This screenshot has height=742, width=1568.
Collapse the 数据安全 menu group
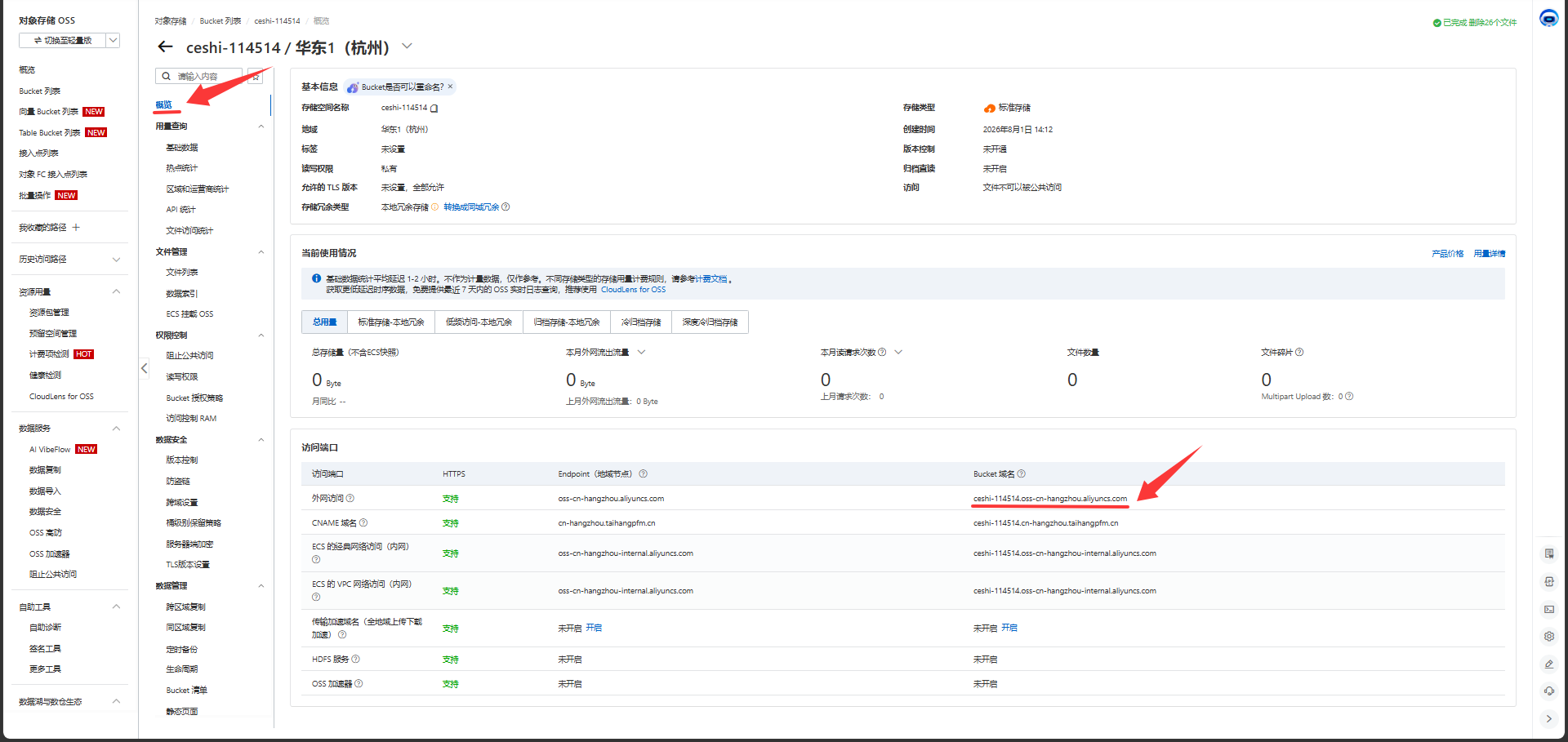pyautogui.click(x=261, y=440)
